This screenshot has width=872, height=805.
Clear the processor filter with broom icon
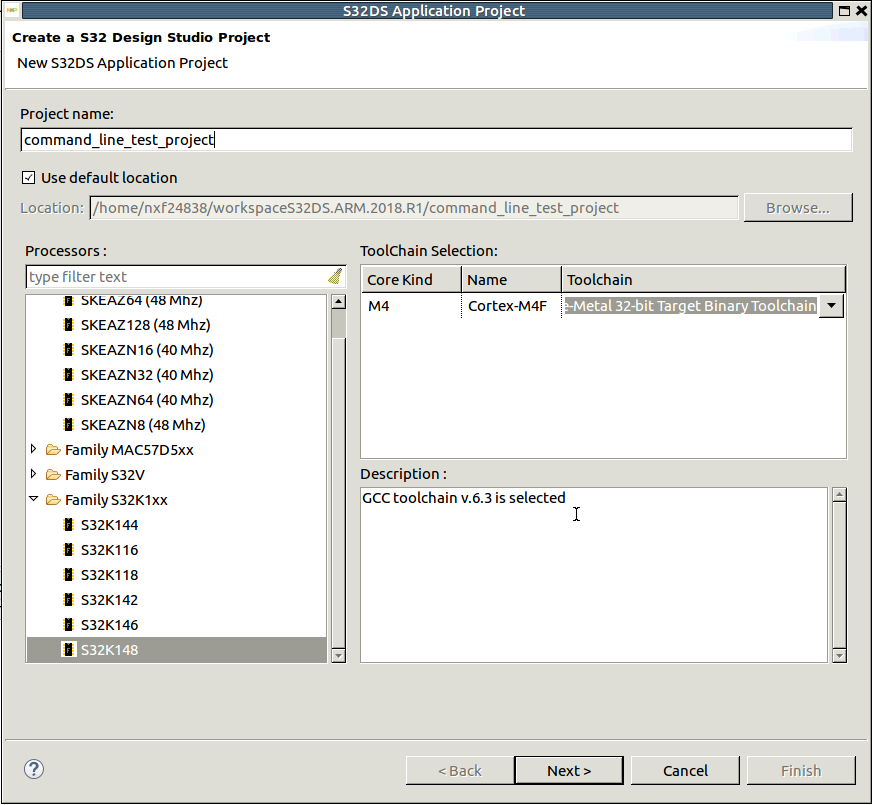[335, 276]
